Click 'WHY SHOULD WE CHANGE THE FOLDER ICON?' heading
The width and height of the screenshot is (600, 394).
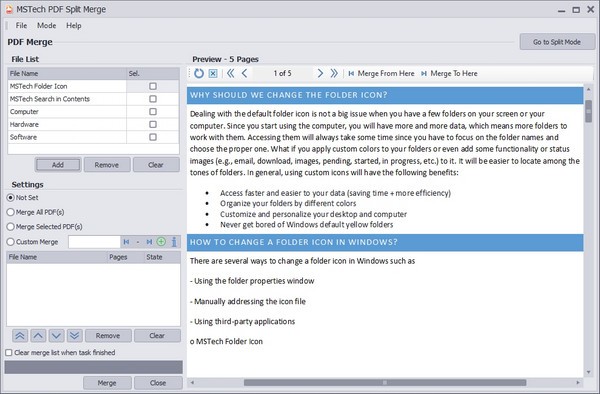(289, 95)
